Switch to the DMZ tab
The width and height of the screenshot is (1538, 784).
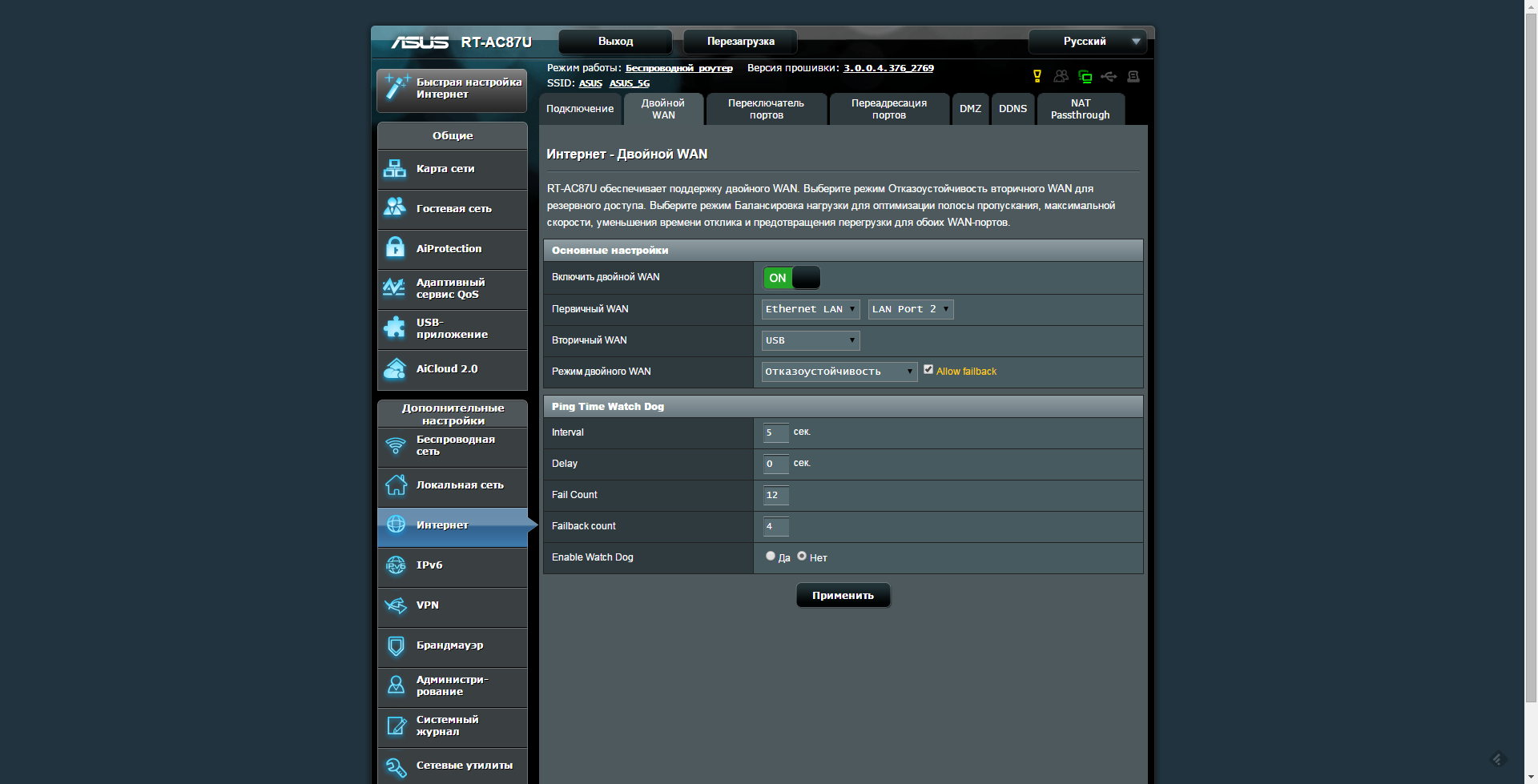click(x=970, y=109)
